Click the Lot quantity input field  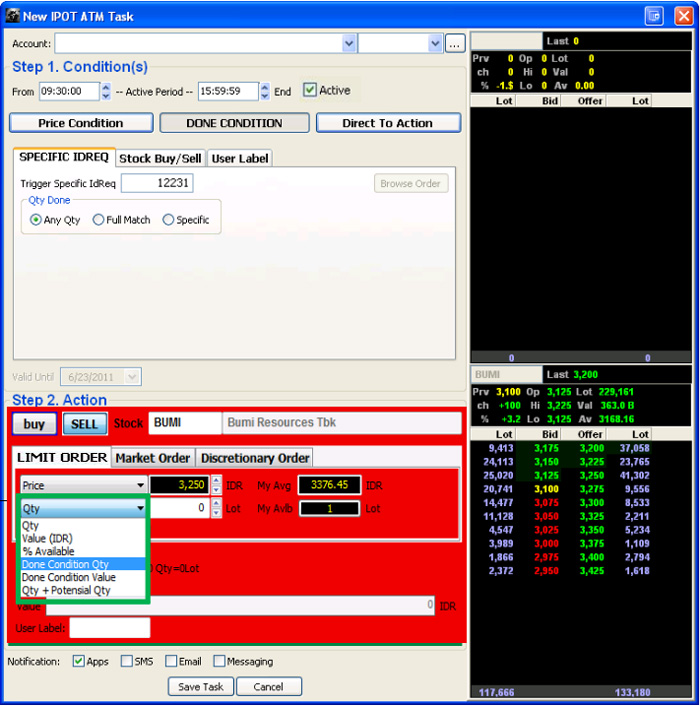click(x=179, y=508)
